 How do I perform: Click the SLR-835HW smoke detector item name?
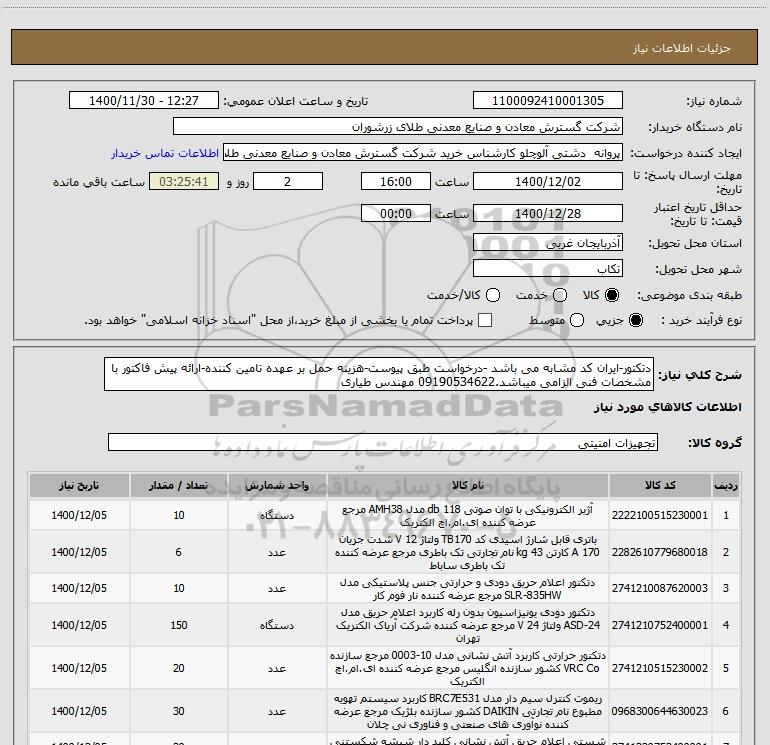[468, 589]
